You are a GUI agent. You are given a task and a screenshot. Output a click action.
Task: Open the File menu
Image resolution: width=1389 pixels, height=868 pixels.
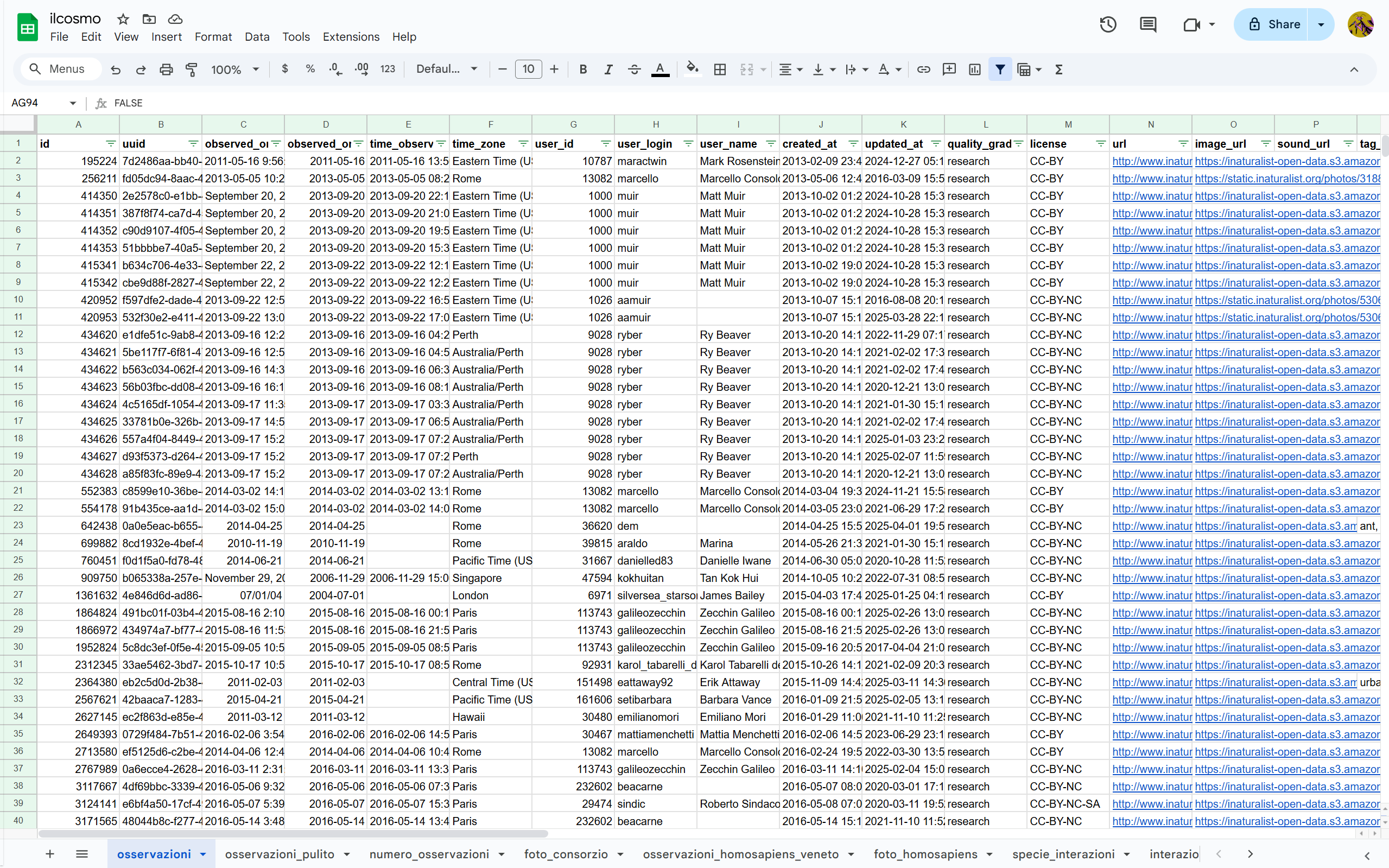59,37
